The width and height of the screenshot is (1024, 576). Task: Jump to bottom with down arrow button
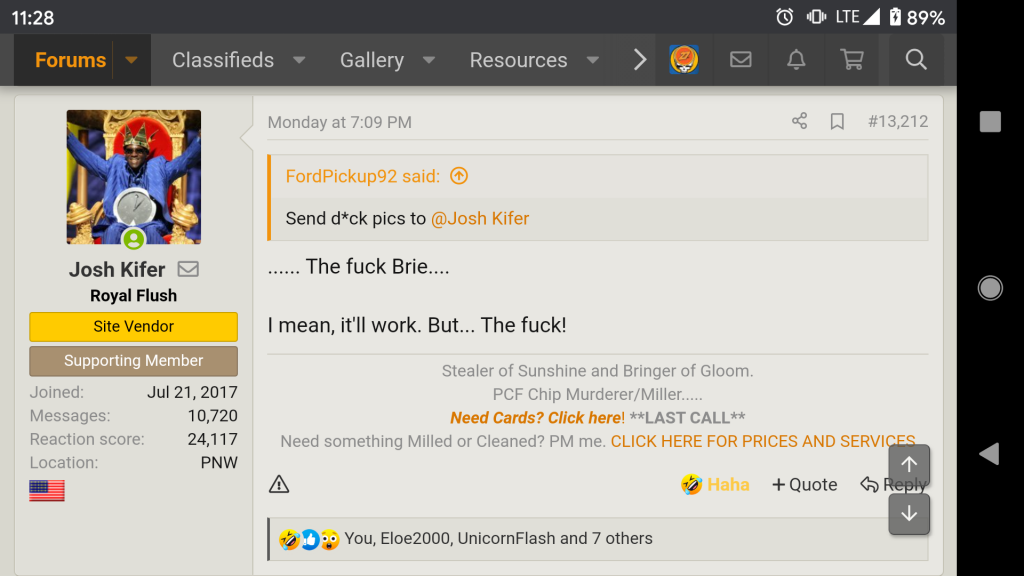pyautogui.click(x=909, y=515)
